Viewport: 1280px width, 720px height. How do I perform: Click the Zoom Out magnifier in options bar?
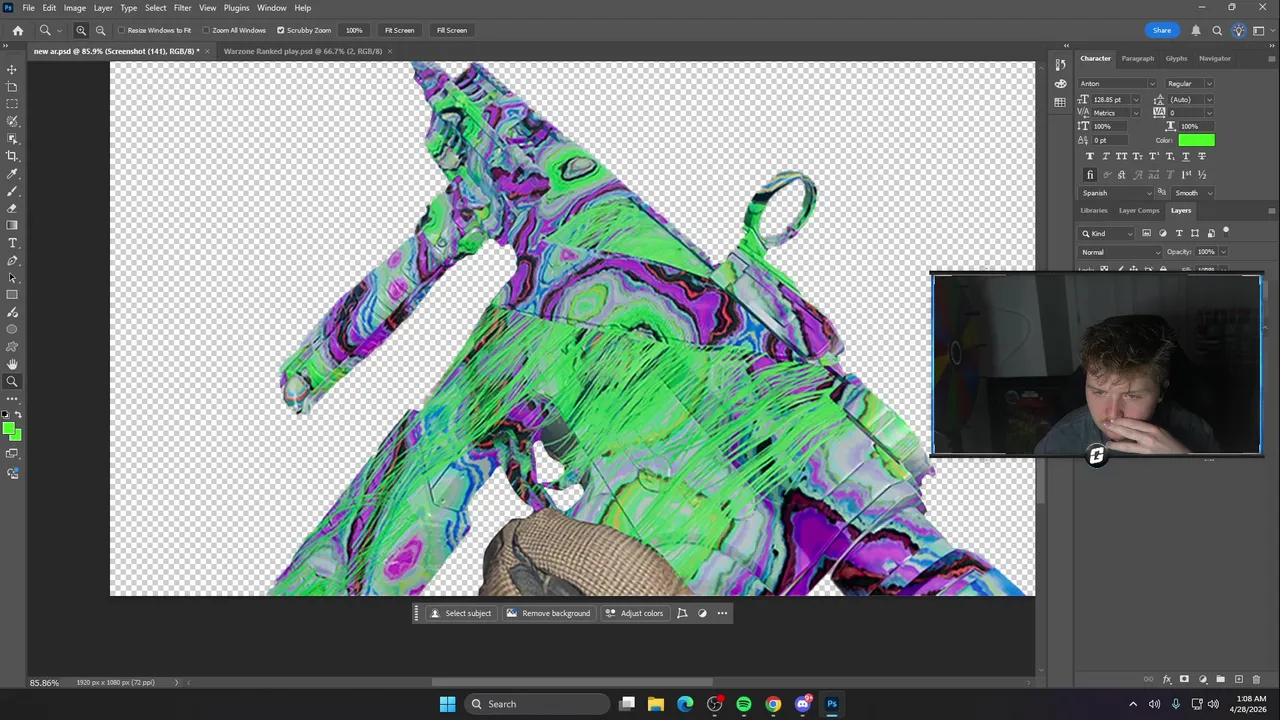coord(100,30)
